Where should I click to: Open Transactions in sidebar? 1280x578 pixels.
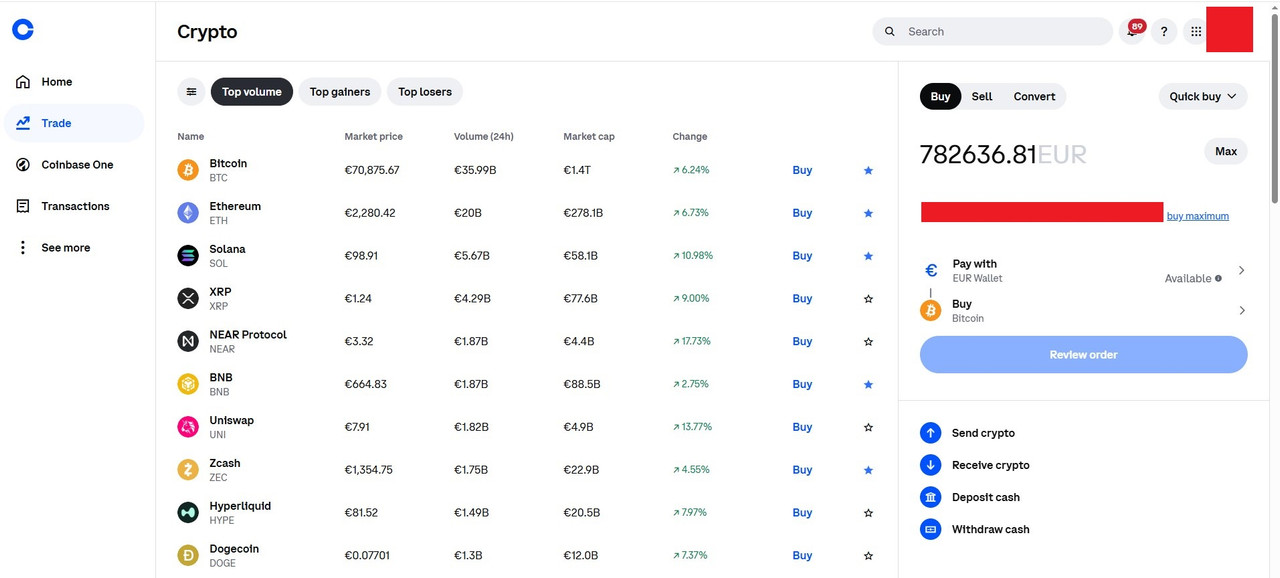[x=75, y=206]
